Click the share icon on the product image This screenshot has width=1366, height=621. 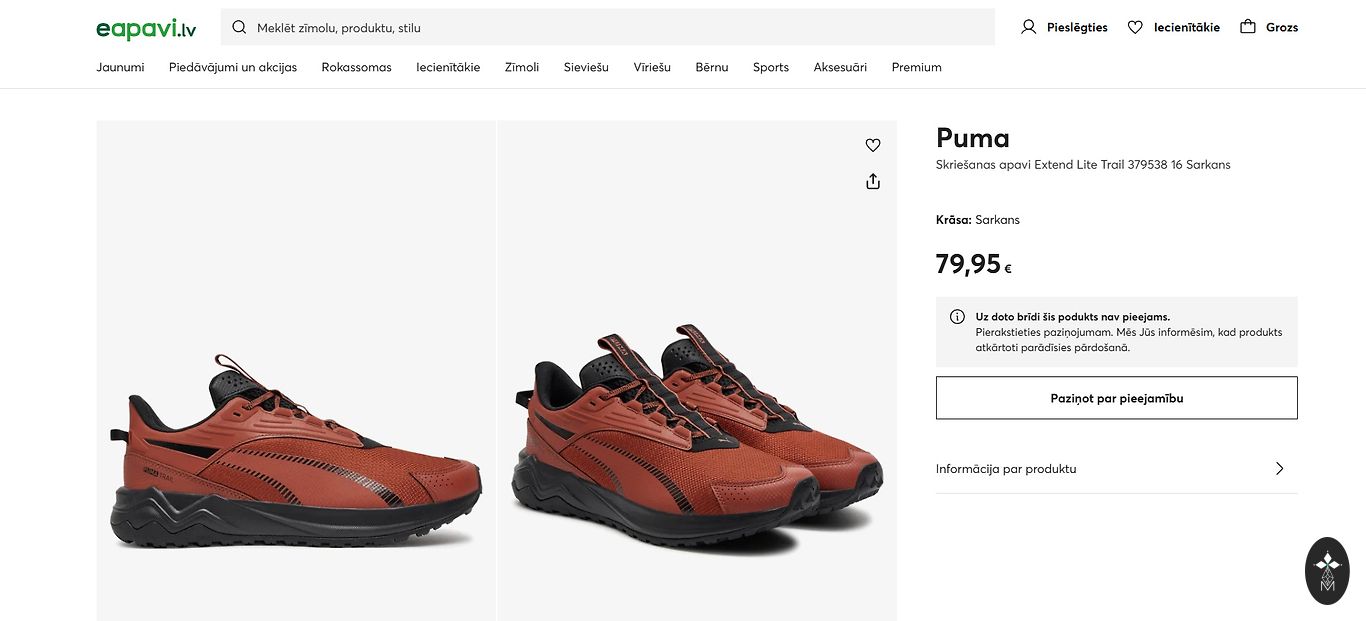coord(873,181)
